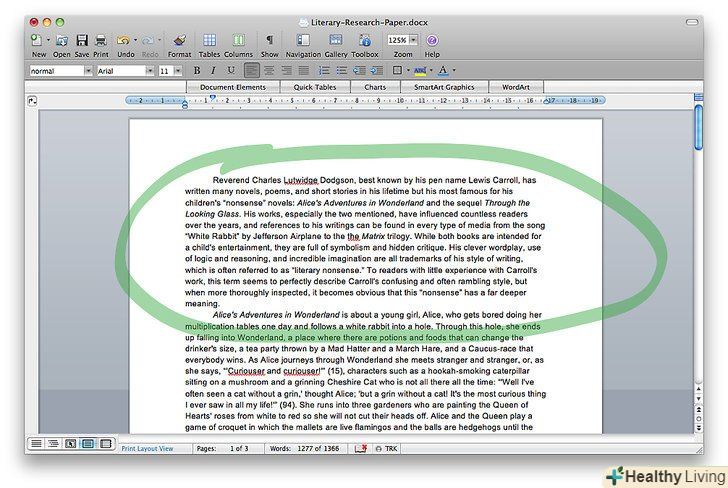This screenshot has height=488, width=728.
Task: Click the Print Layout View status text
Action: [x=147, y=449]
